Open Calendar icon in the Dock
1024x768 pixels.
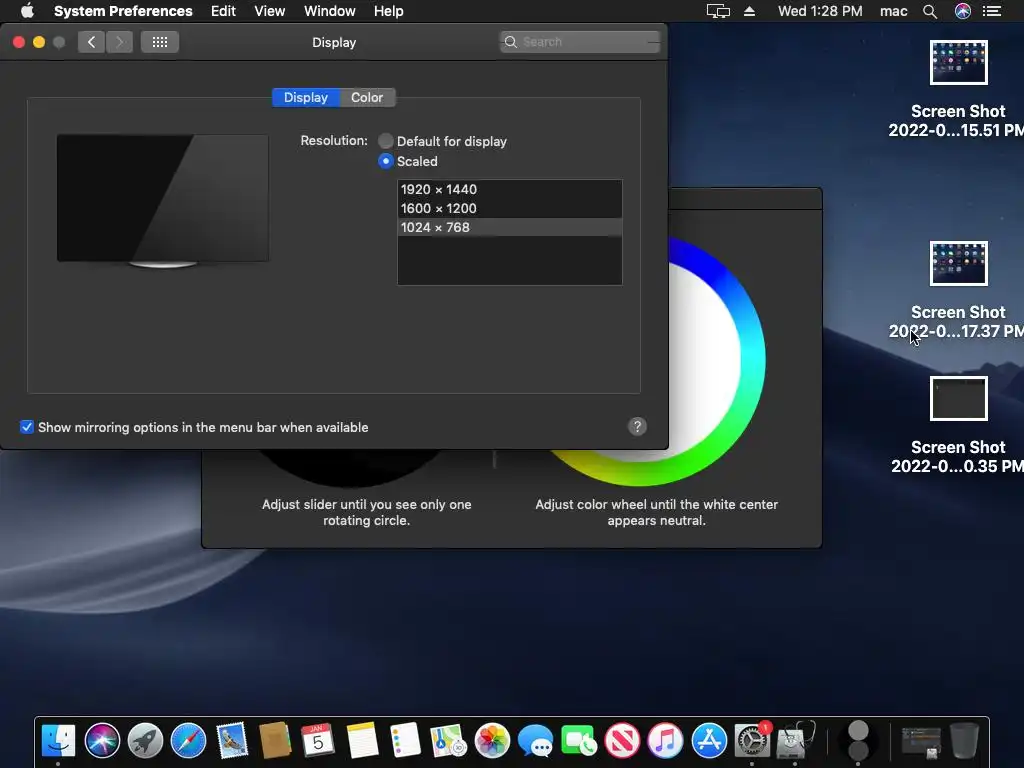click(x=318, y=741)
